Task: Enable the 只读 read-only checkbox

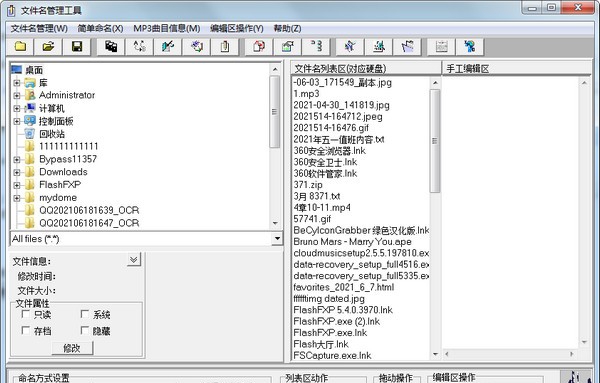Action: pos(26,314)
